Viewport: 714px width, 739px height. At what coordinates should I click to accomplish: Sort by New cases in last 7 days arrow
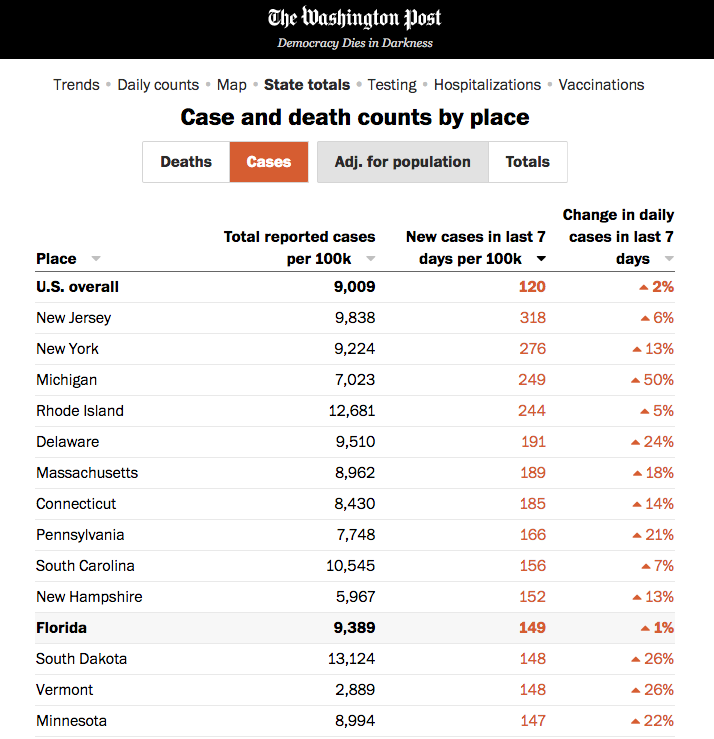coord(541,259)
